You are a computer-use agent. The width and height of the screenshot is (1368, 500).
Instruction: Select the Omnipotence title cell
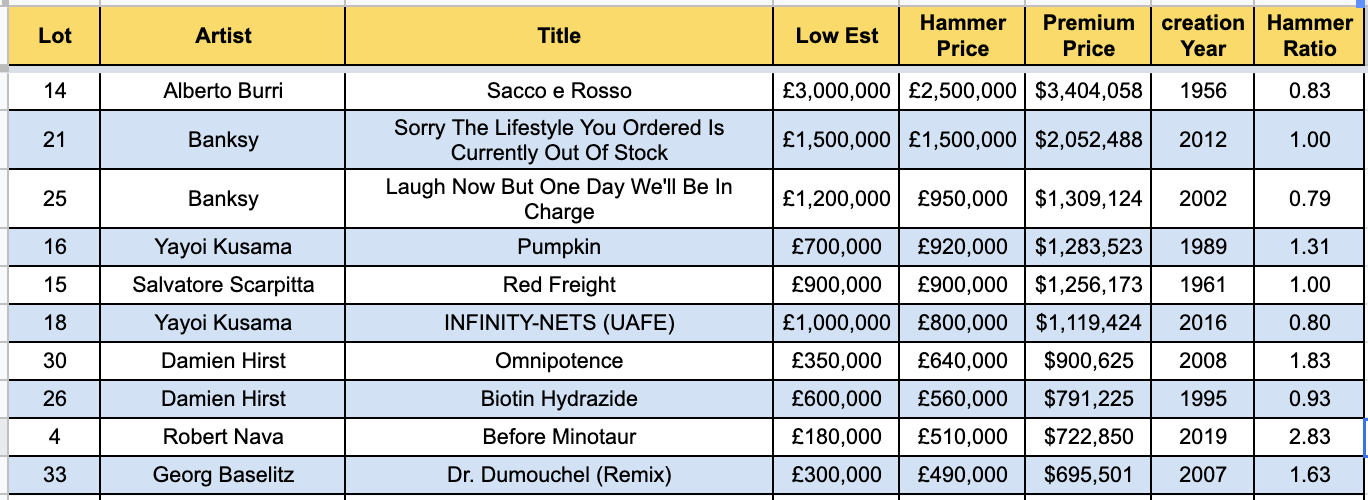point(559,361)
